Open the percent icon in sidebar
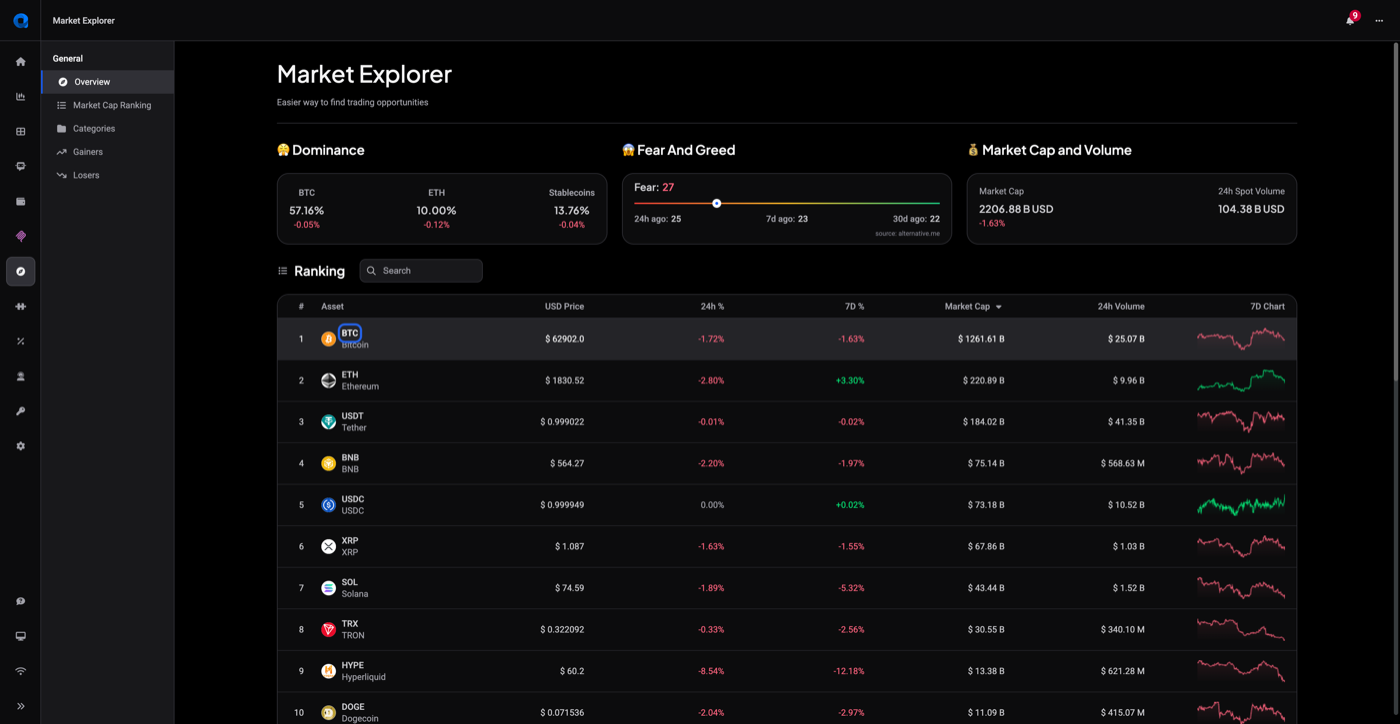Image resolution: width=1400 pixels, height=724 pixels. coord(20,342)
